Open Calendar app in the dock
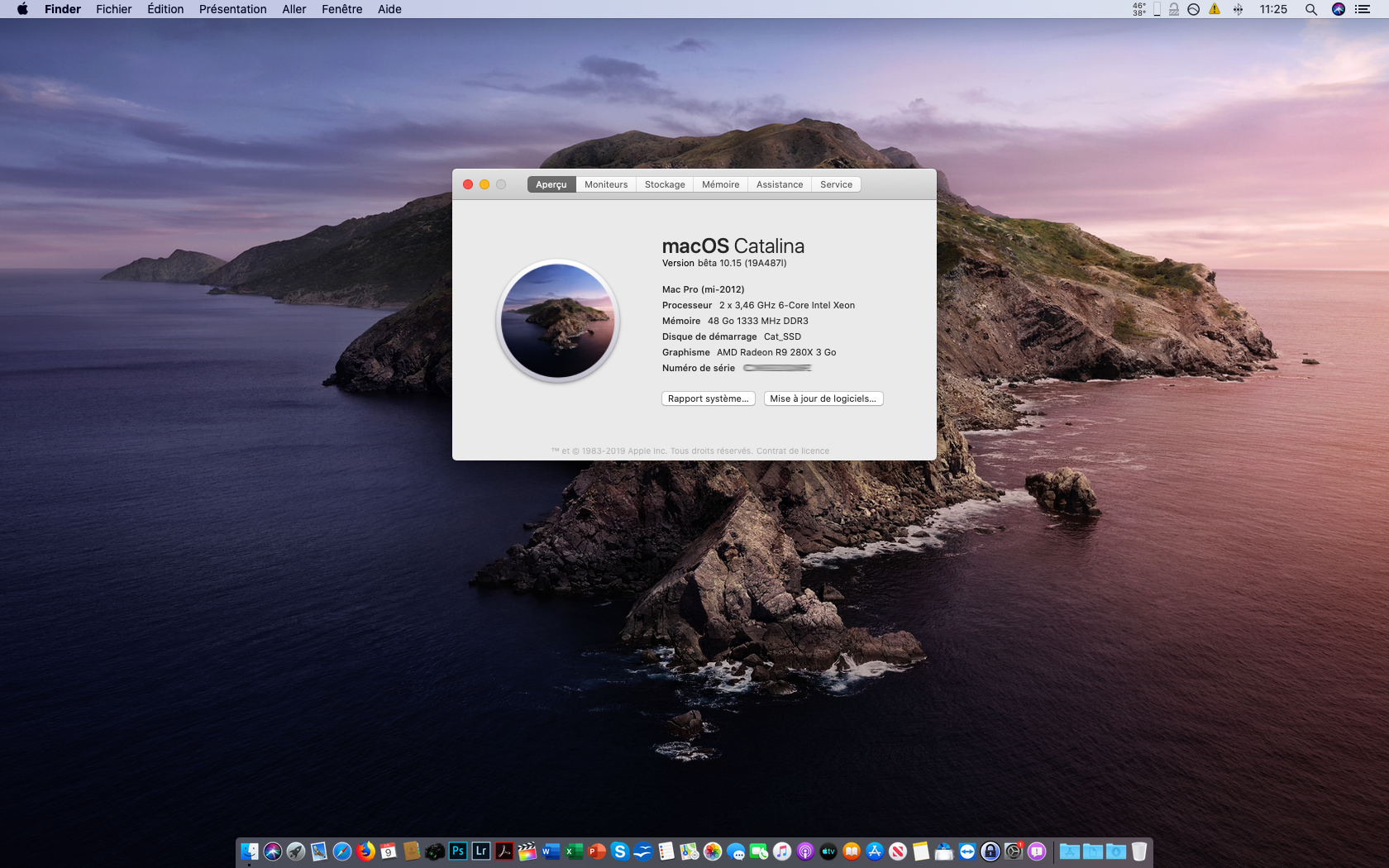The height and width of the screenshot is (868, 1389). (389, 851)
